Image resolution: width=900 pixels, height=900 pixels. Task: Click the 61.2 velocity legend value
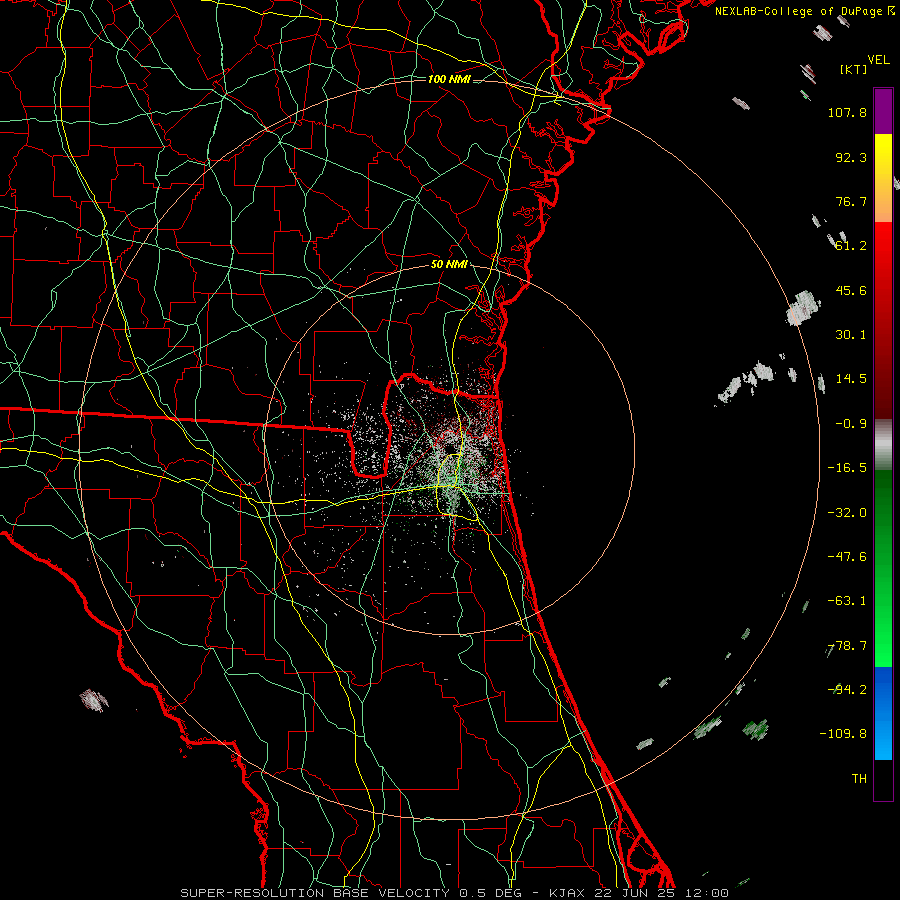pyautogui.click(x=851, y=246)
